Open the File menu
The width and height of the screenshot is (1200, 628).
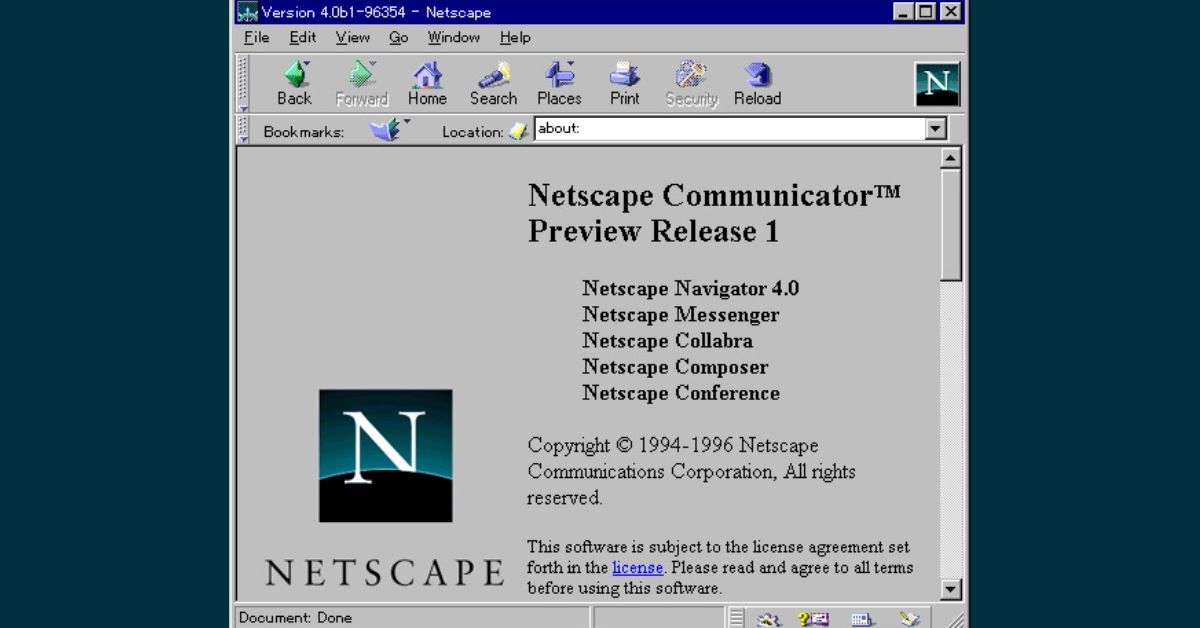click(257, 37)
